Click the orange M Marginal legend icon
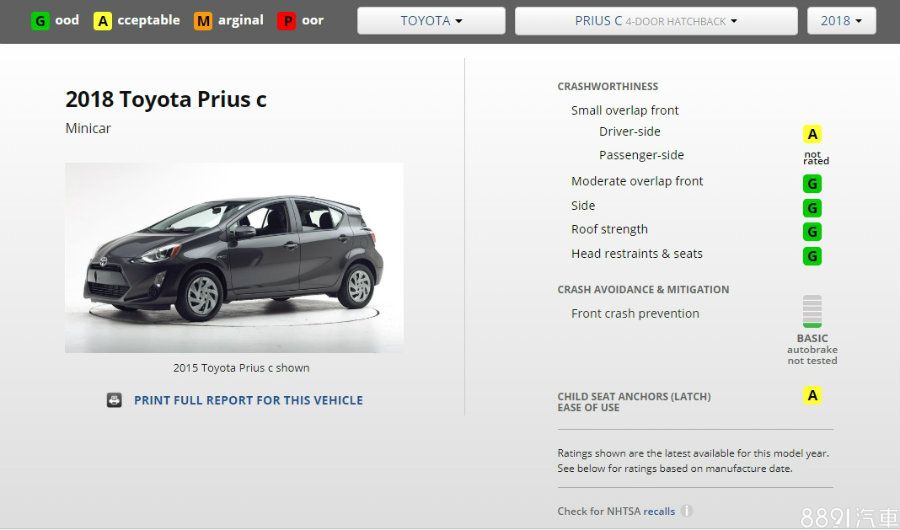Image resolution: width=900 pixels, height=530 pixels. click(203, 21)
